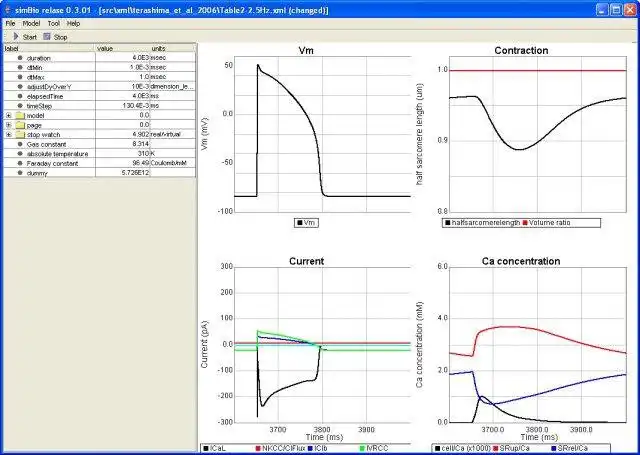The width and height of the screenshot is (640, 455).
Task: Expand the page tree node
Action: tap(9, 125)
